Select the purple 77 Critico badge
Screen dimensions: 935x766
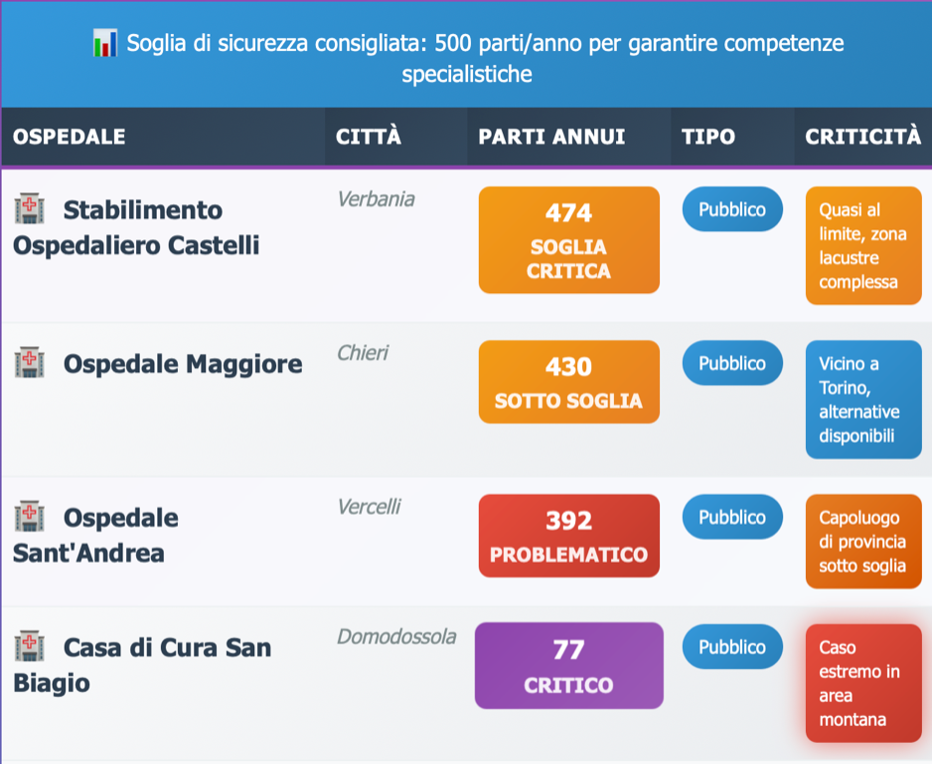[x=568, y=666]
